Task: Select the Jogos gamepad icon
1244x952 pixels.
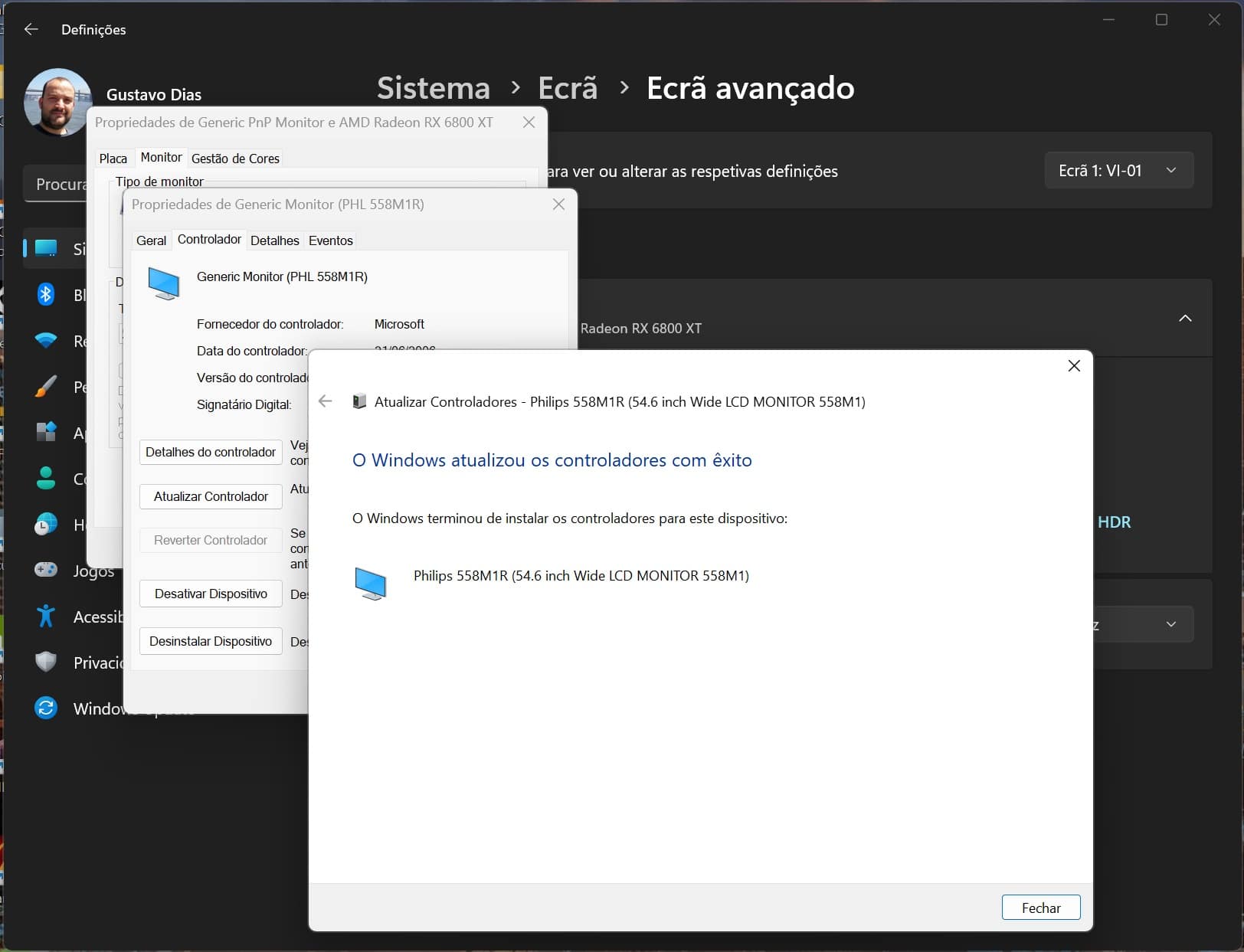Action: (46, 570)
